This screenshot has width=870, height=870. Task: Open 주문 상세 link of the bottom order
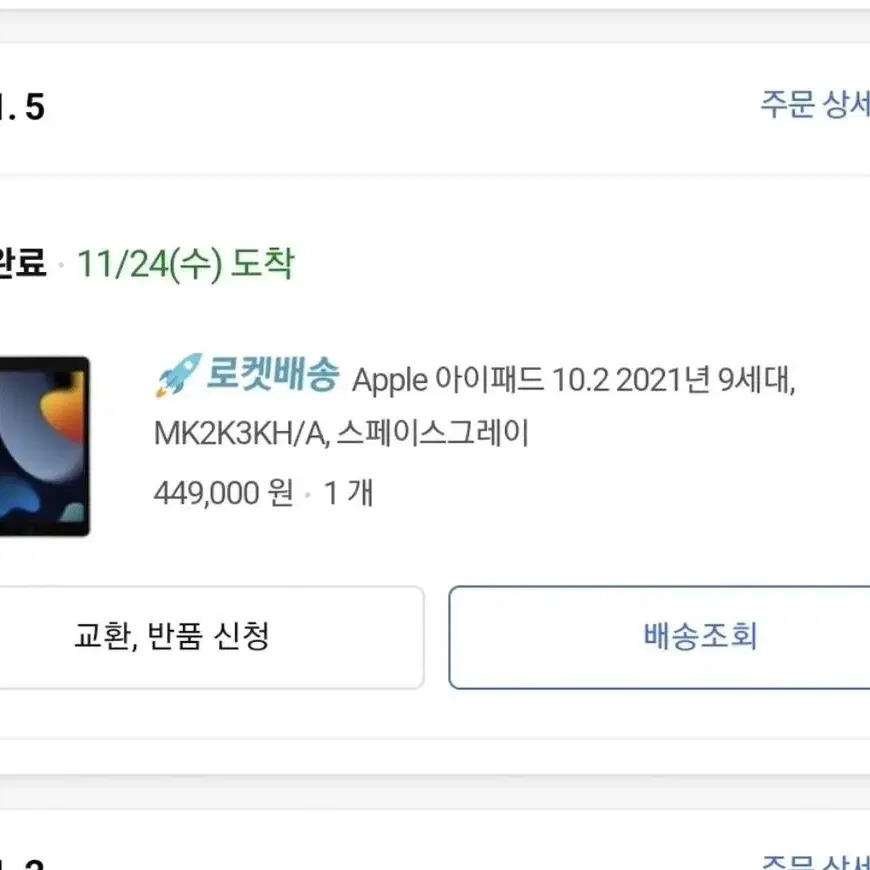[x=816, y=863]
